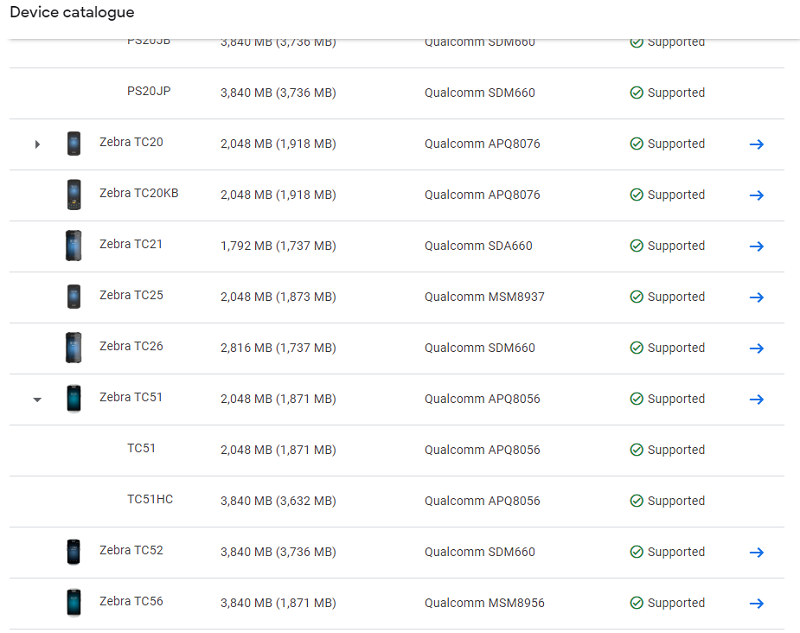Viewport: 800px width, 633px height.
Task: Click the PS20JP supported check icon
Action: coord(636,93)
